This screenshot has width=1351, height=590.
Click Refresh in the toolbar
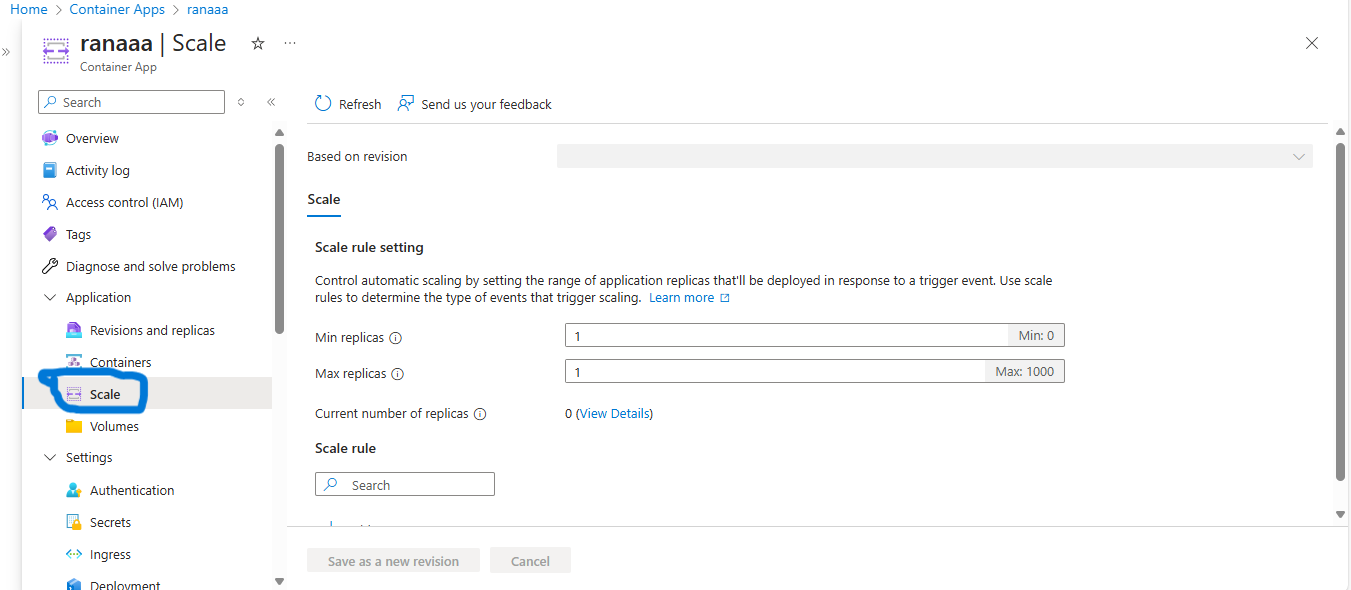[348, 104]
